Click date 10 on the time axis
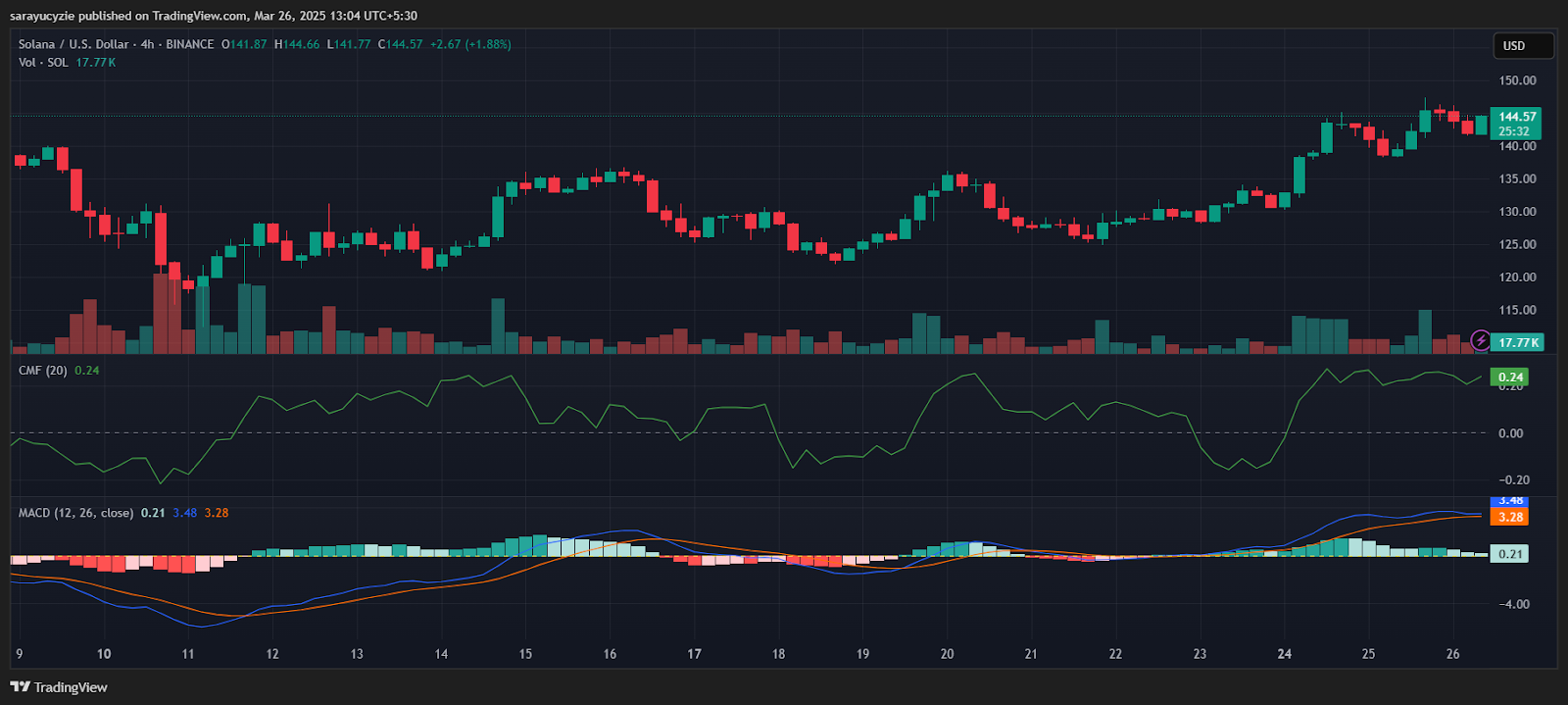The image size is (1568, 705). [104, 654]
